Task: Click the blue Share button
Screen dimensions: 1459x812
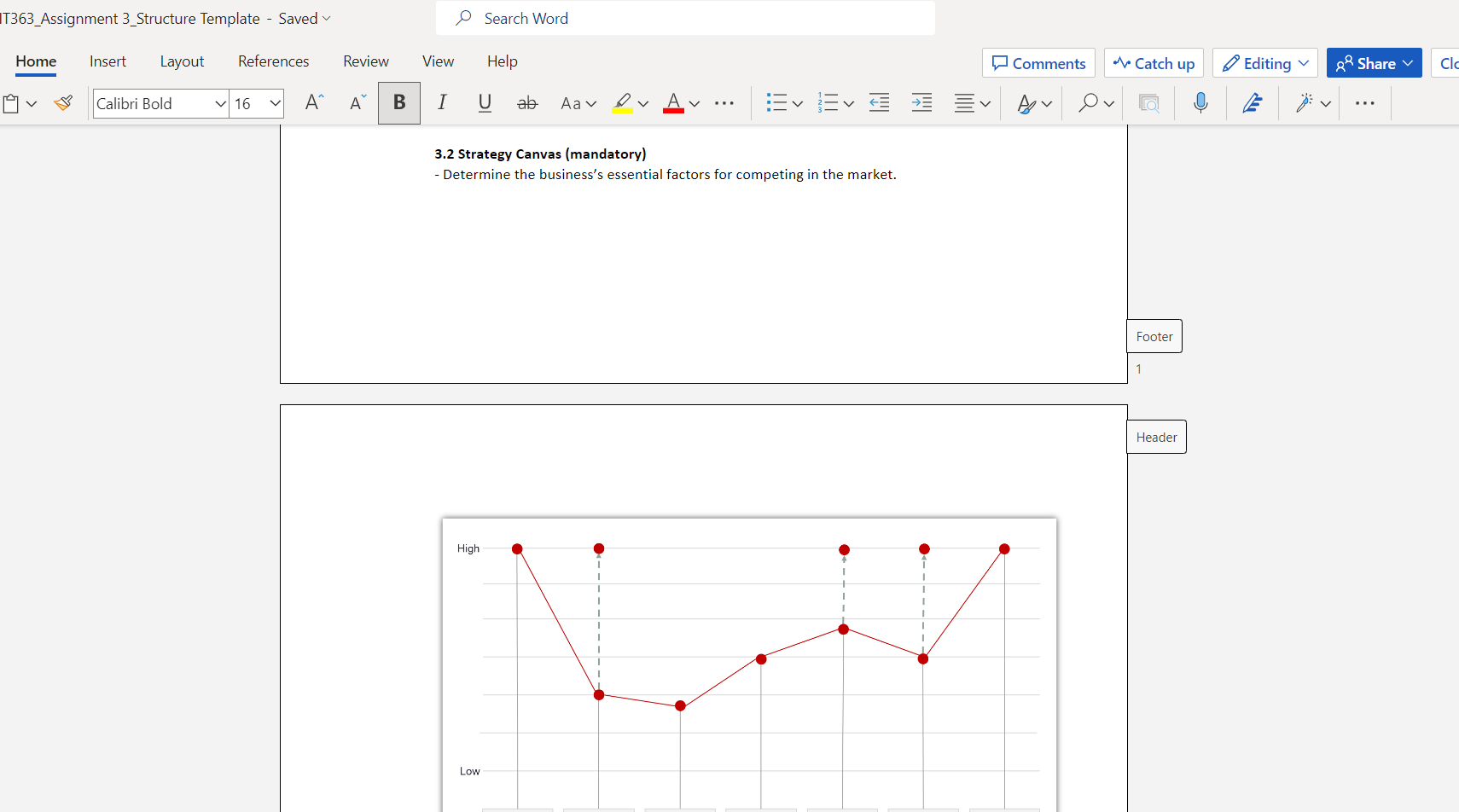Action: point(1375,63)
